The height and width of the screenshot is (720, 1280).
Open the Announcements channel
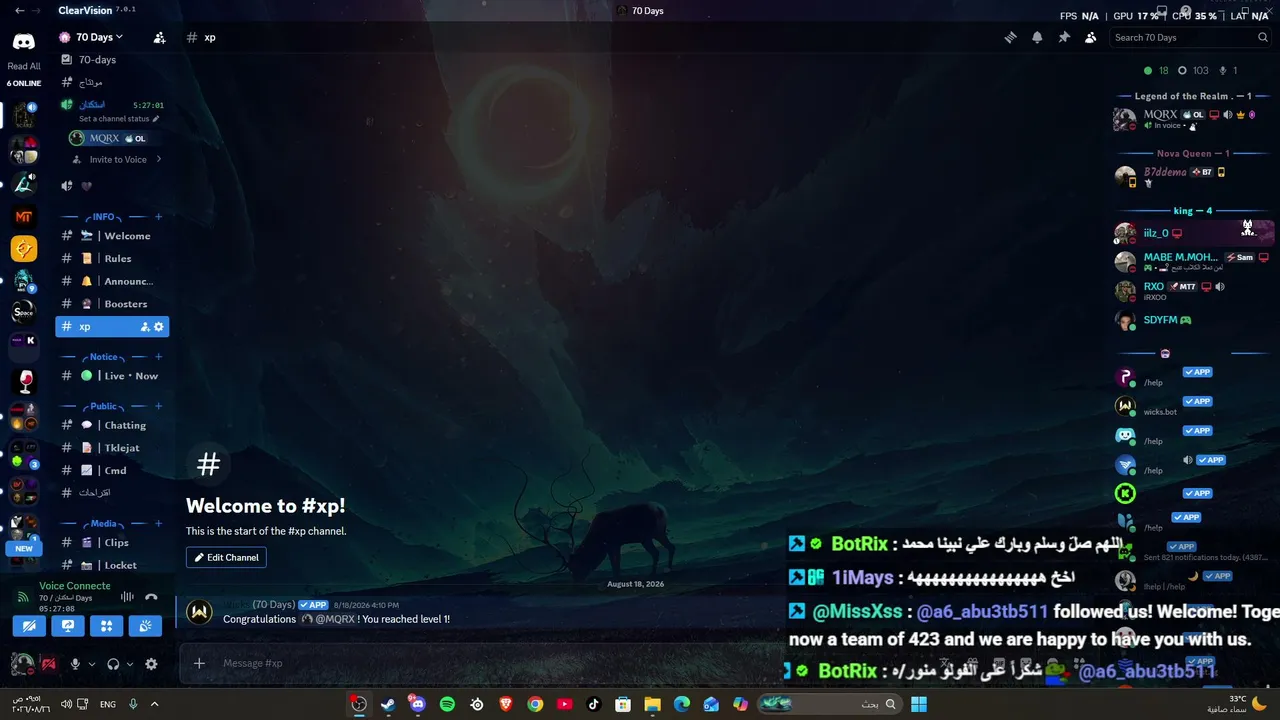[x=112, y=281]
